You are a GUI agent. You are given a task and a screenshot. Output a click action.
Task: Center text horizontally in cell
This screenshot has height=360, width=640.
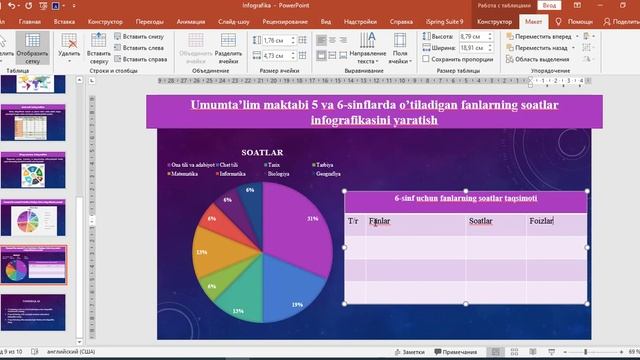(332, 40)
